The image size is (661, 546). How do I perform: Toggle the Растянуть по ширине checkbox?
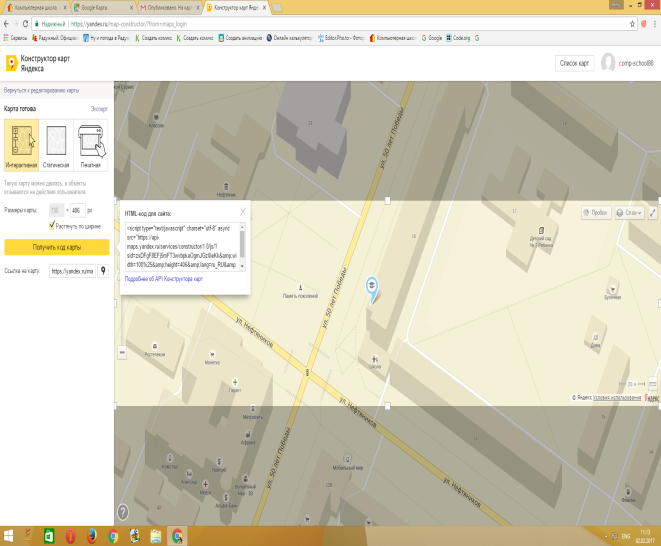(x=52, y=226)
